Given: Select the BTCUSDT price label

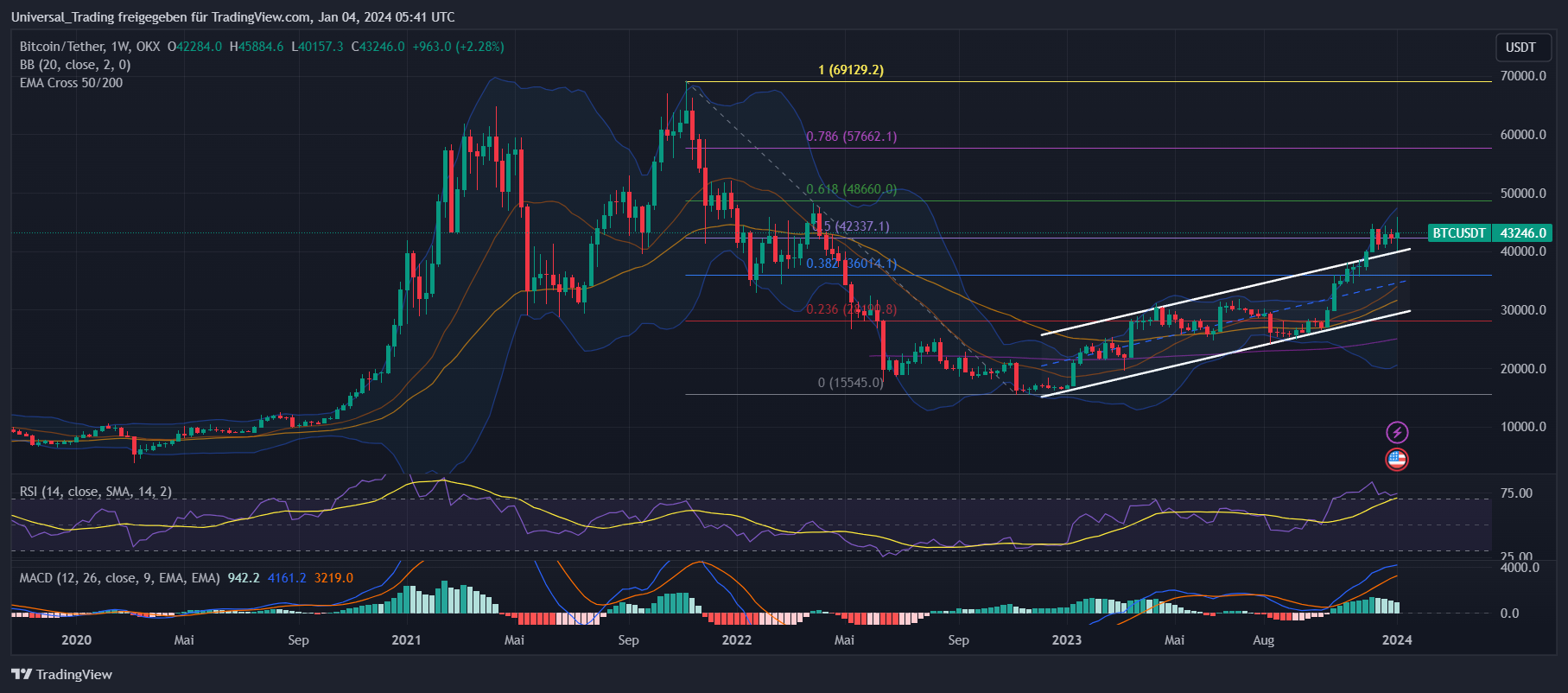Looking at the screenshot, I should (x=1459, y=233).
